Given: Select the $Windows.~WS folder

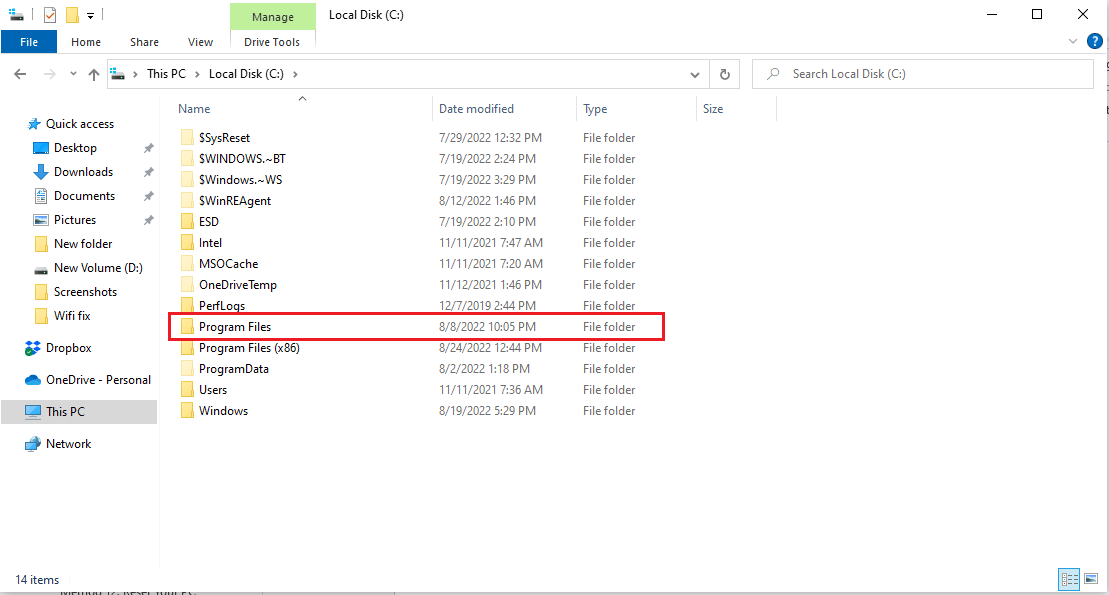Looking at the screenshot, I should (240, 180).
